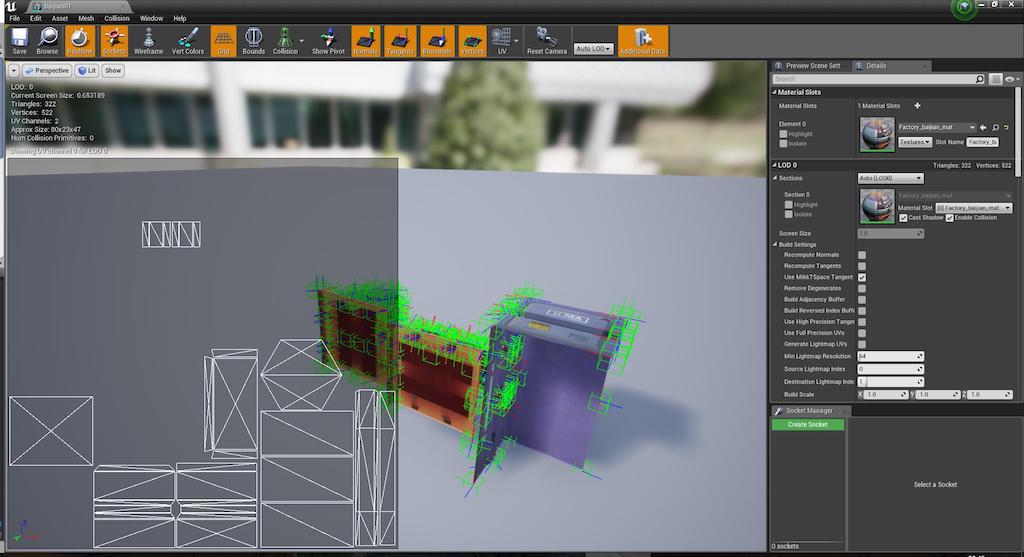The height and width of the screenshot is (557, 1024).
Task: Toggle Tangents display
Action: coord(400,41)
